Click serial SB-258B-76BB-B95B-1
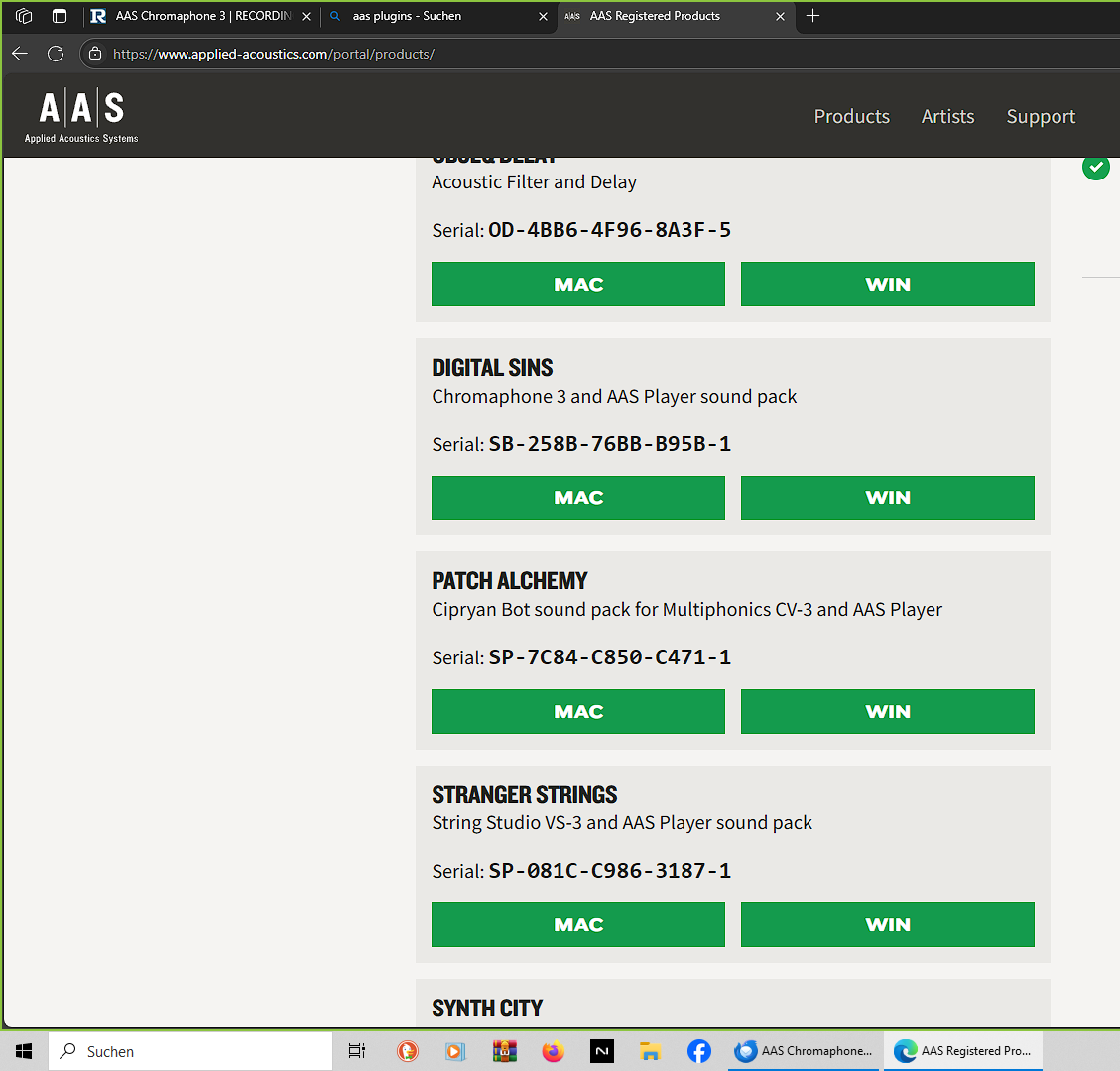The height and width of the screenshot is (1071, 1120). 609,444
